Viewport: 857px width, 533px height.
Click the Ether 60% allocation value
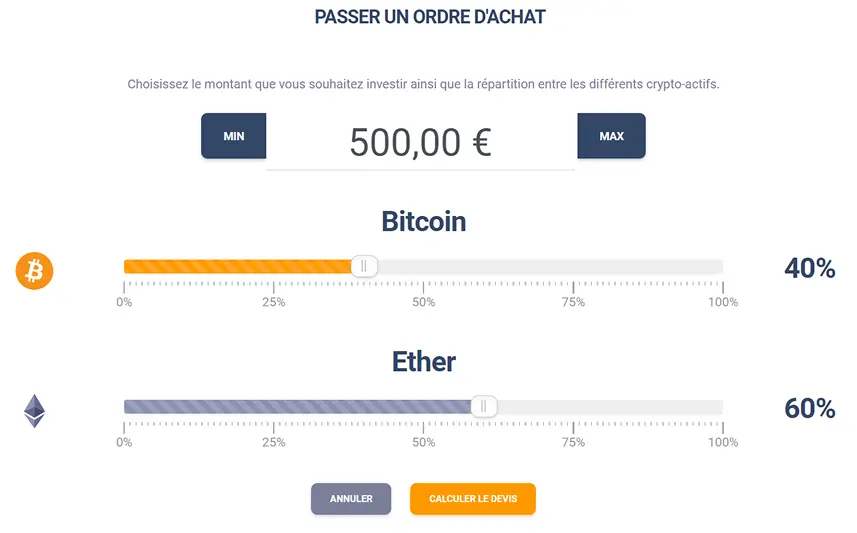pos(809,408)
